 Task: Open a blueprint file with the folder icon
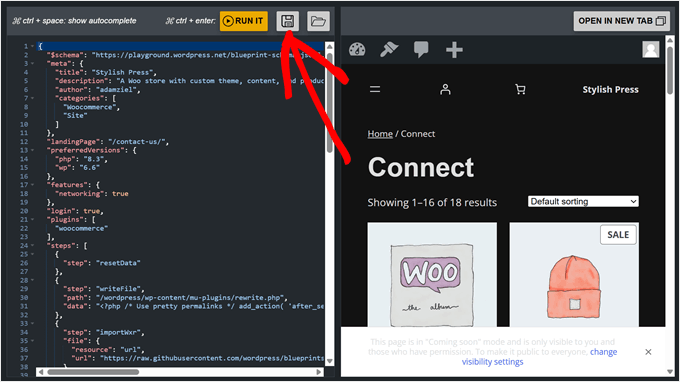318,21
